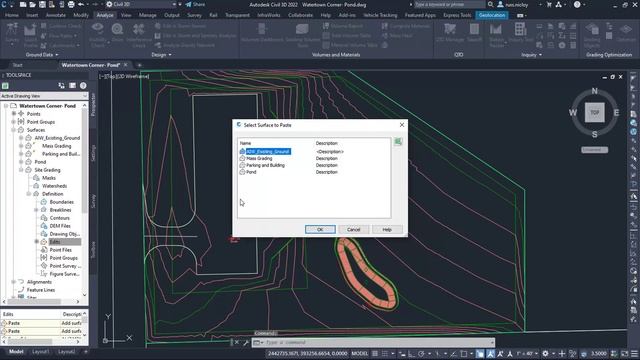Select Contours under Definition
Image resolution: width=640 pixels, height=360 pixels.
(60, 218)
